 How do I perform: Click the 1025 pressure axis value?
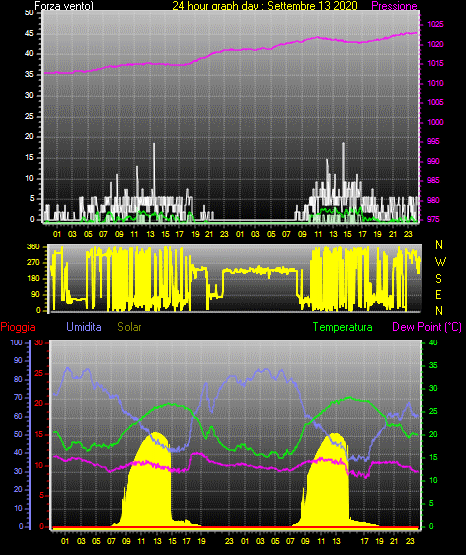(x=435, y=24)
